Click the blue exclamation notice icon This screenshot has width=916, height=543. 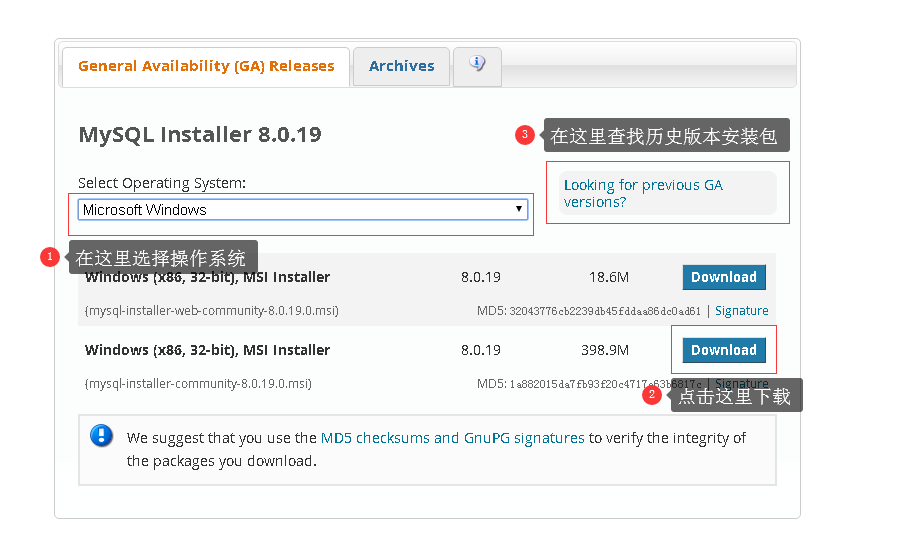[x=101, y=436]
